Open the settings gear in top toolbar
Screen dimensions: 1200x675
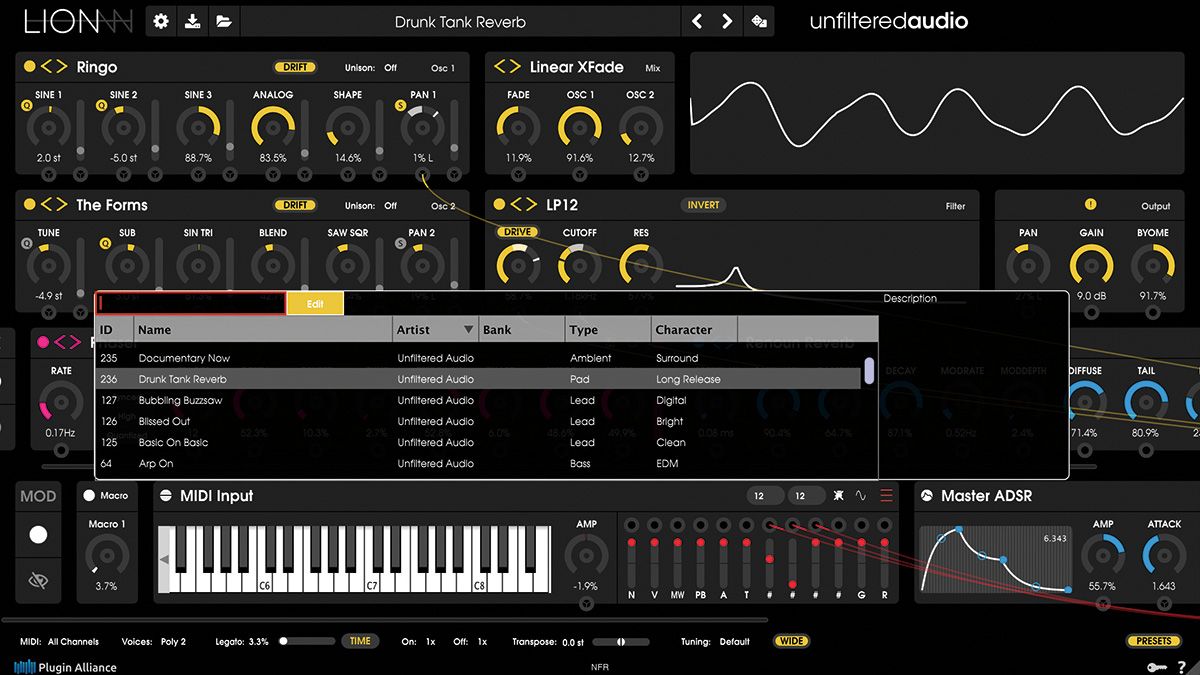pos(161,21)
